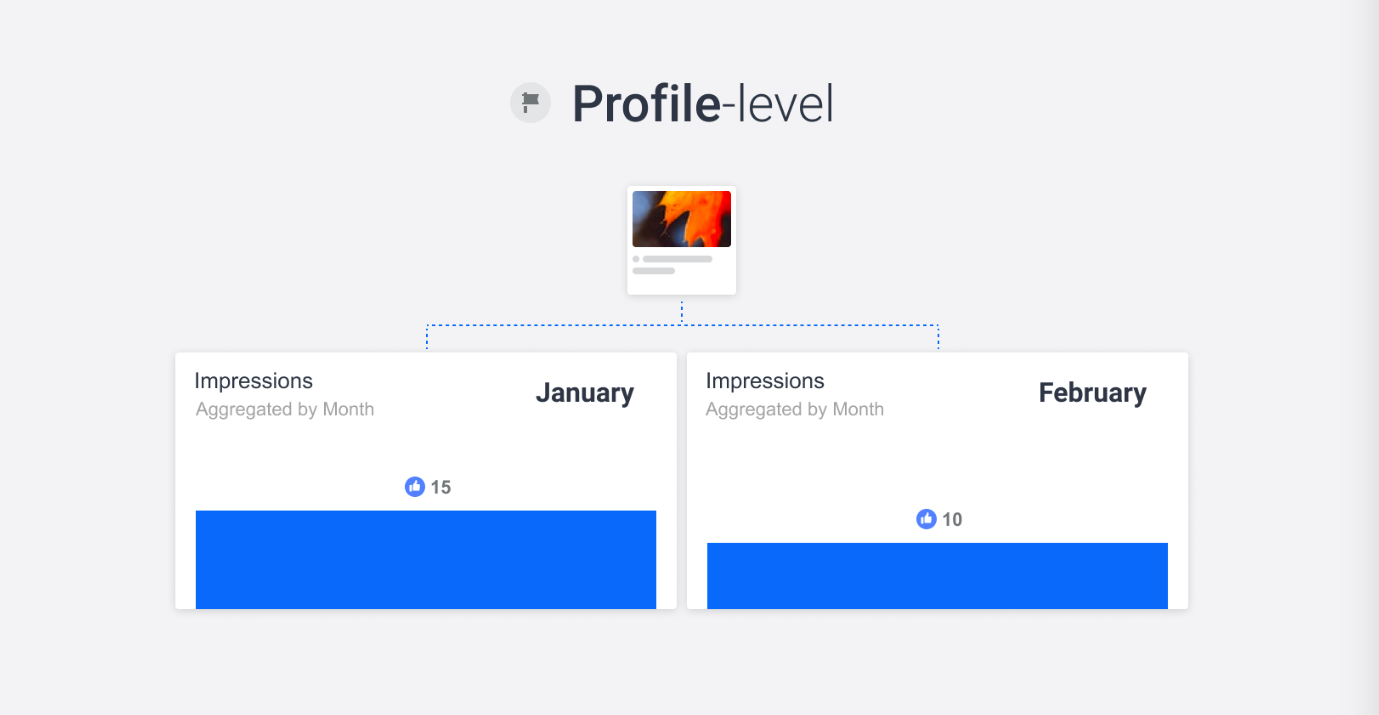Image resolution: width=1379 pixels, height=715 pixels.
Task: Click the flag icon beside Profile-level heading
Action: click(531, 103)
